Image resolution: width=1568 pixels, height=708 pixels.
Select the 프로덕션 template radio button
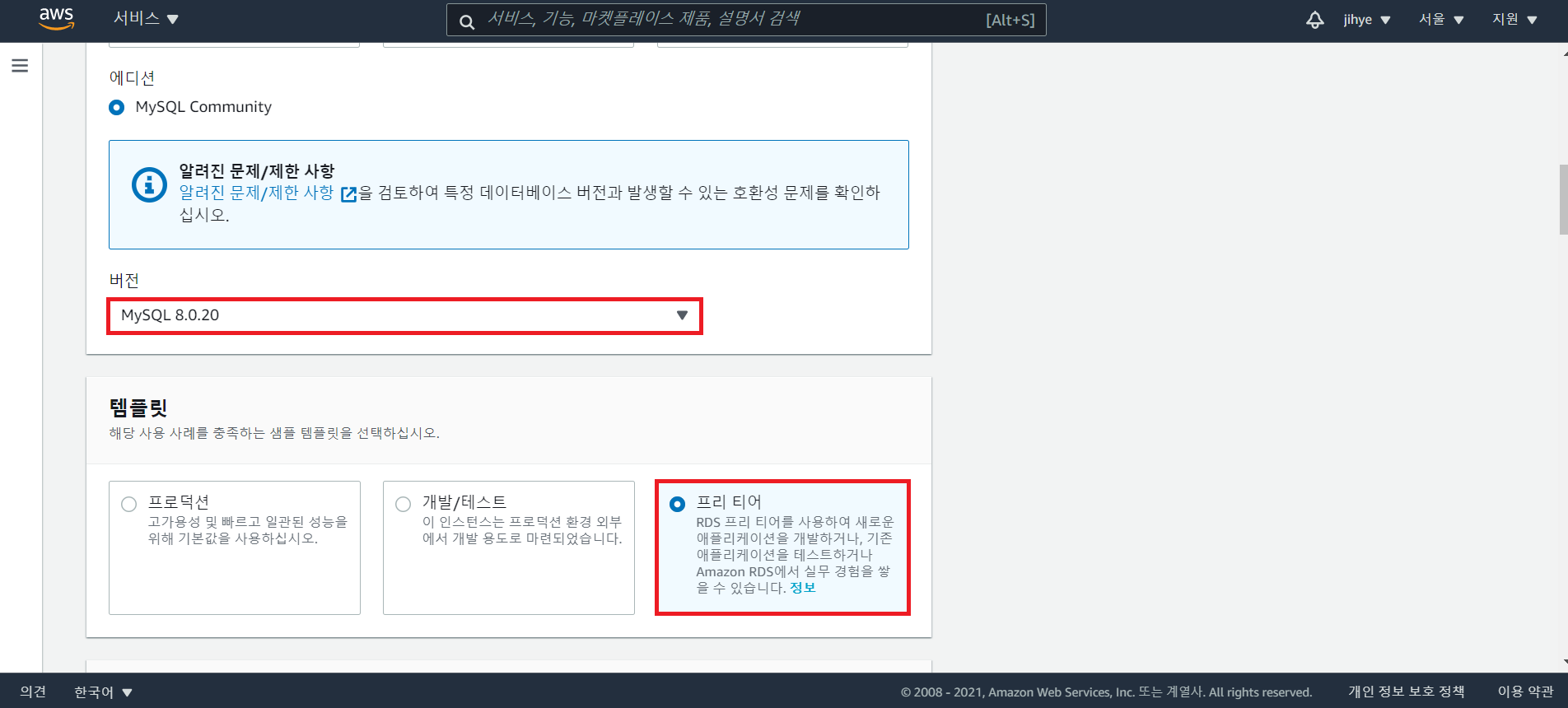129,504
